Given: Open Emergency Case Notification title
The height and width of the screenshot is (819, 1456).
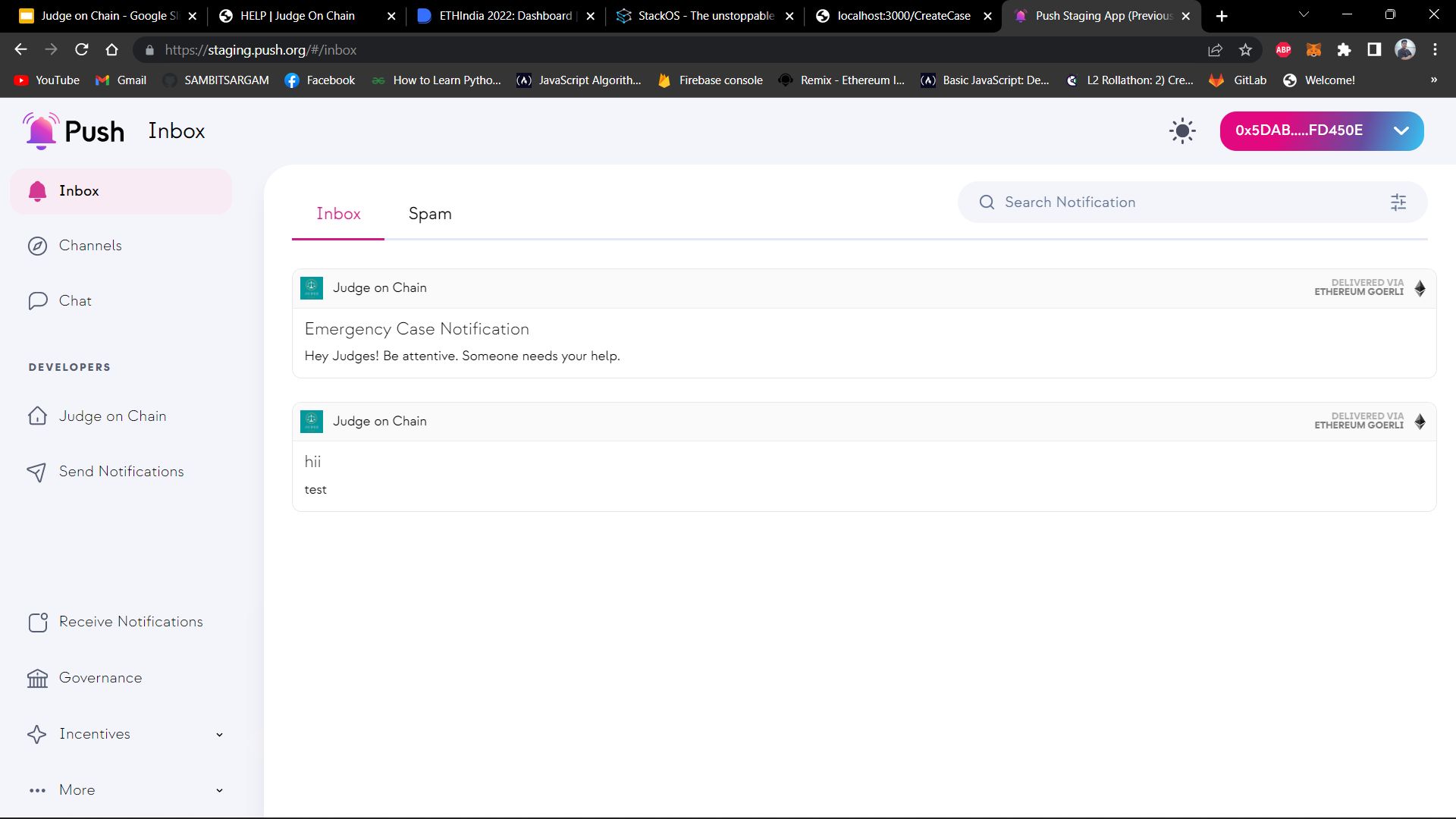Looking at the screenshot, I should (x=416, y=329).
